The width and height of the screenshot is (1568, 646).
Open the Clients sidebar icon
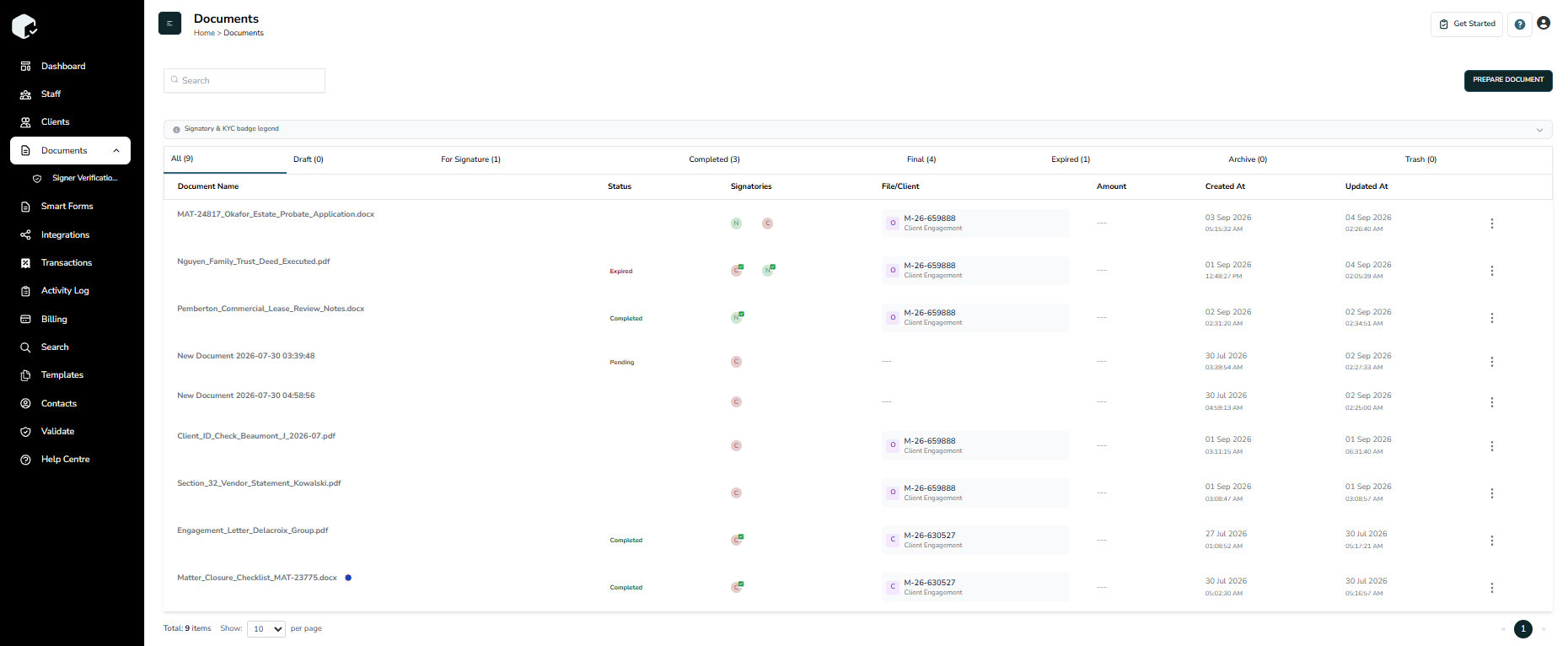click(25, 122)
